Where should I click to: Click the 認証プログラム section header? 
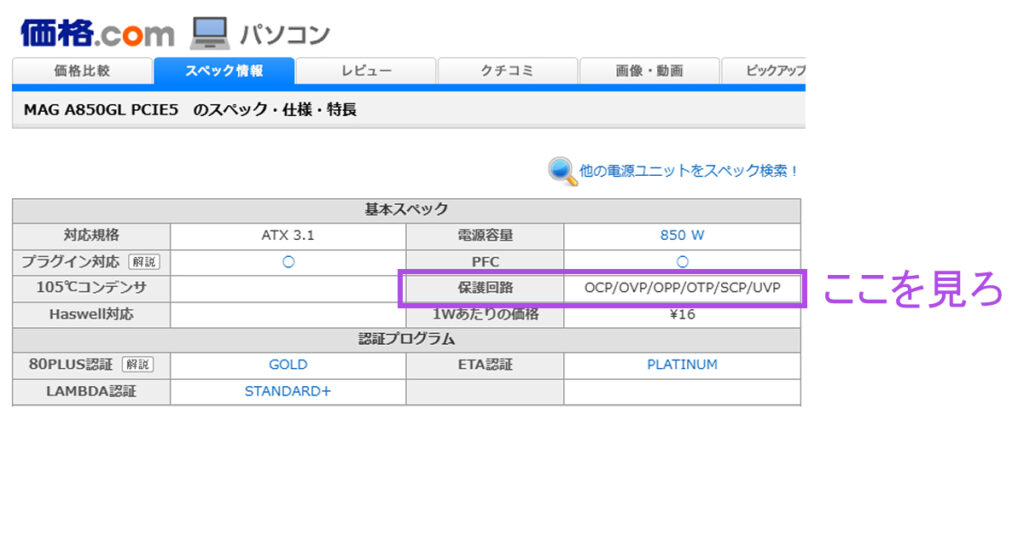(x=406, y=339)
